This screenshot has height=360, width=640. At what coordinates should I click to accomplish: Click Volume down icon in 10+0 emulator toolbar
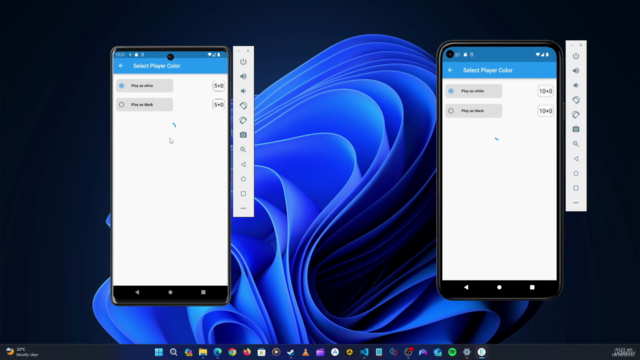(576, 85)
